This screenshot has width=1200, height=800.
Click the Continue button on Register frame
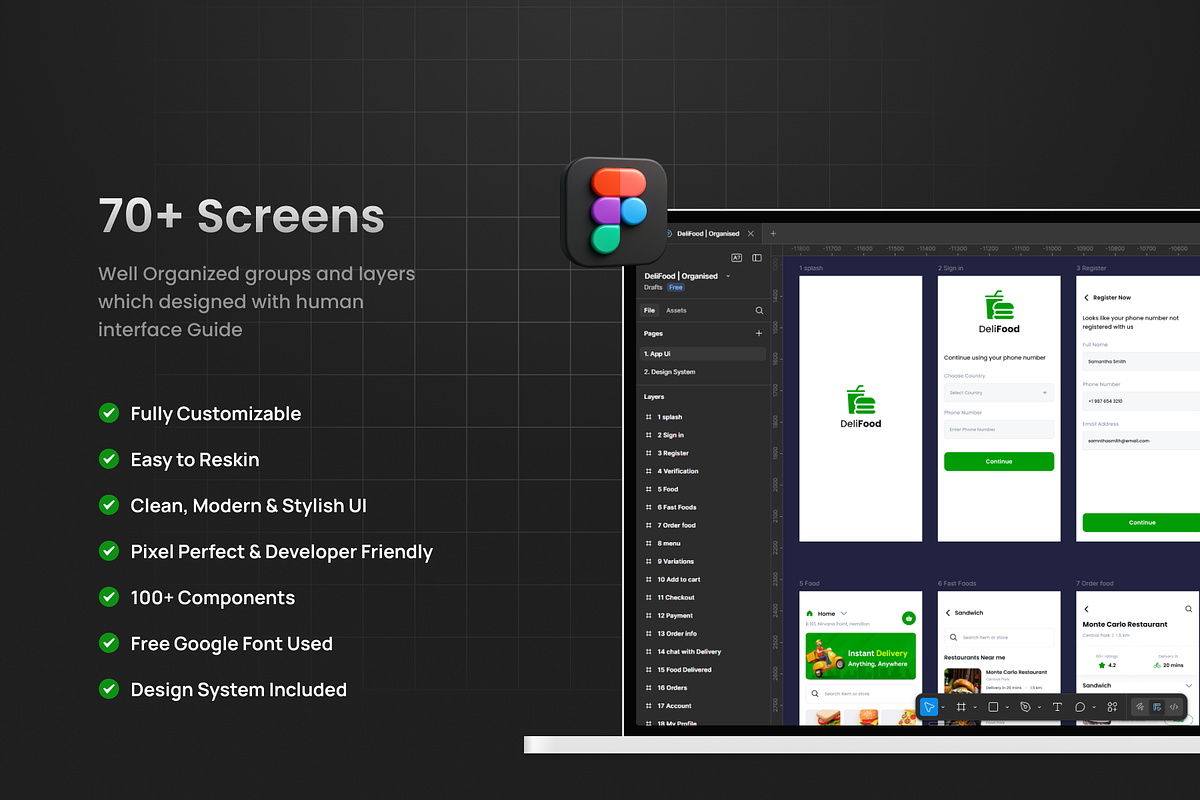[x=1141, y=522]
